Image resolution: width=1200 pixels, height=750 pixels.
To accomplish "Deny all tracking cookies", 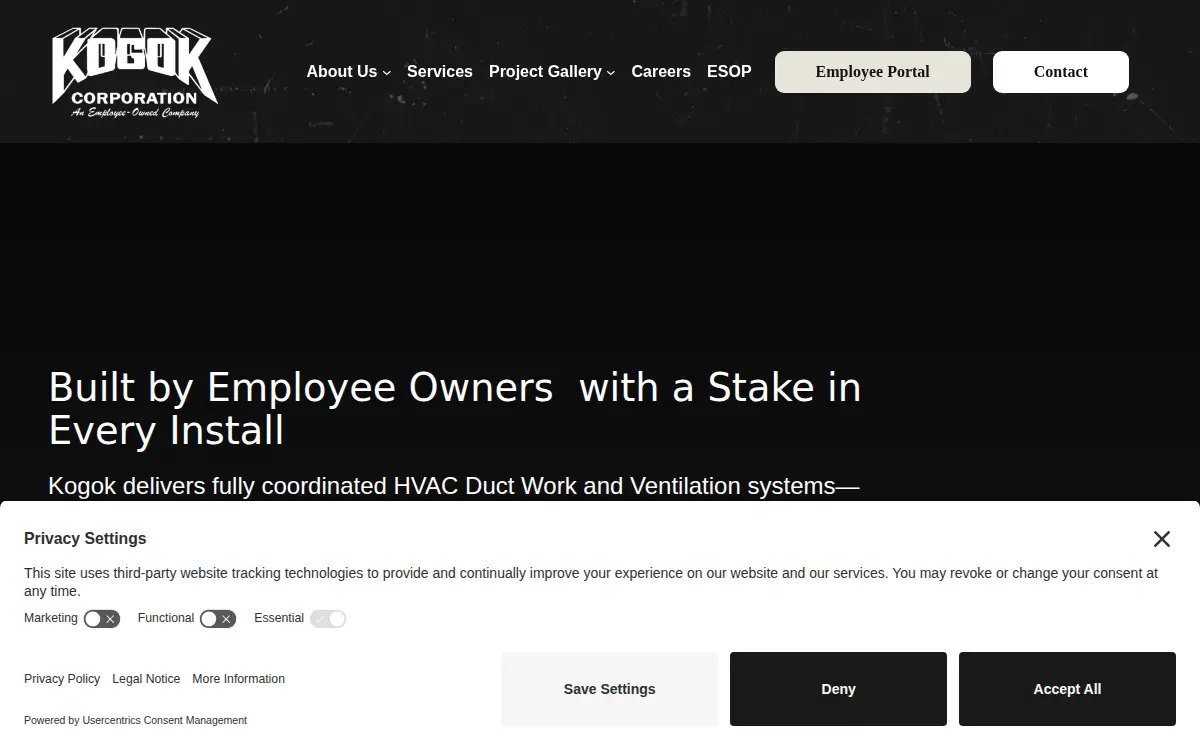I will coord(838,689).
